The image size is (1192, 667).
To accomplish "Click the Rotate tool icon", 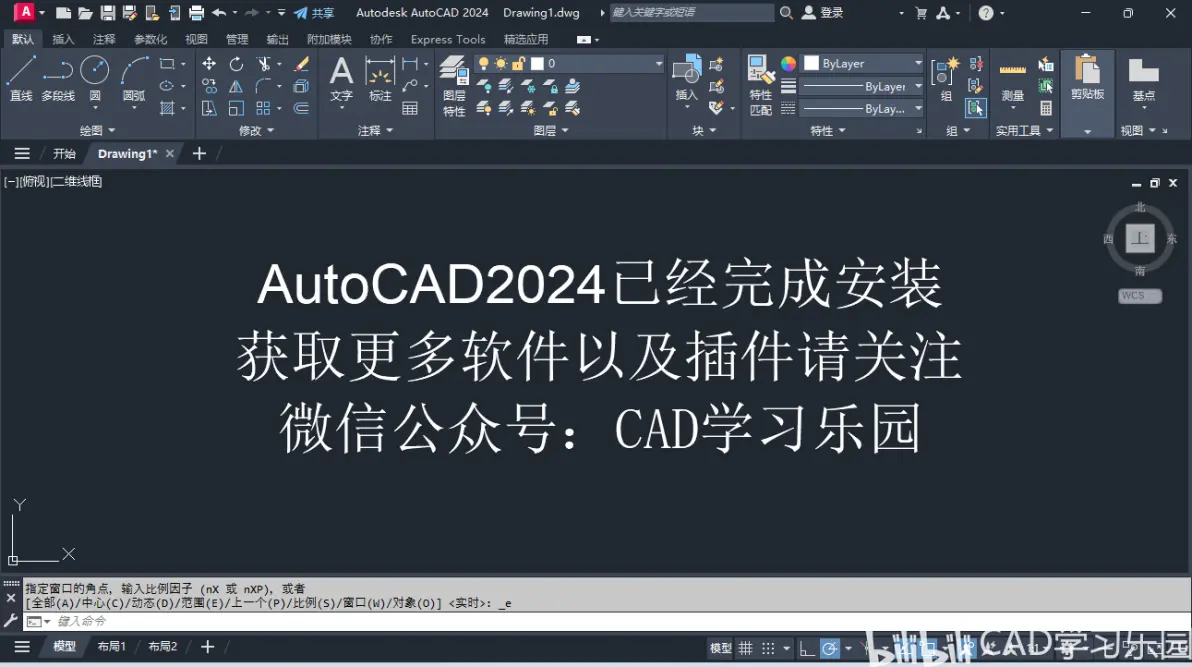I will (x=236, y=64).
